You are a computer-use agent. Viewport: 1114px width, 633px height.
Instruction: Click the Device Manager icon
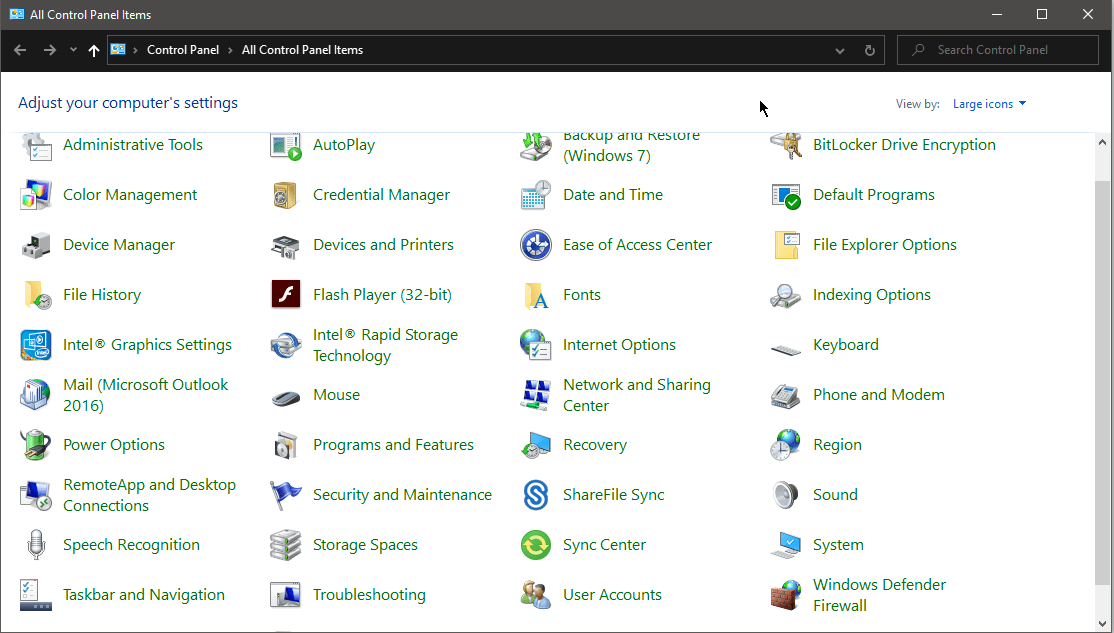(36, 245)
